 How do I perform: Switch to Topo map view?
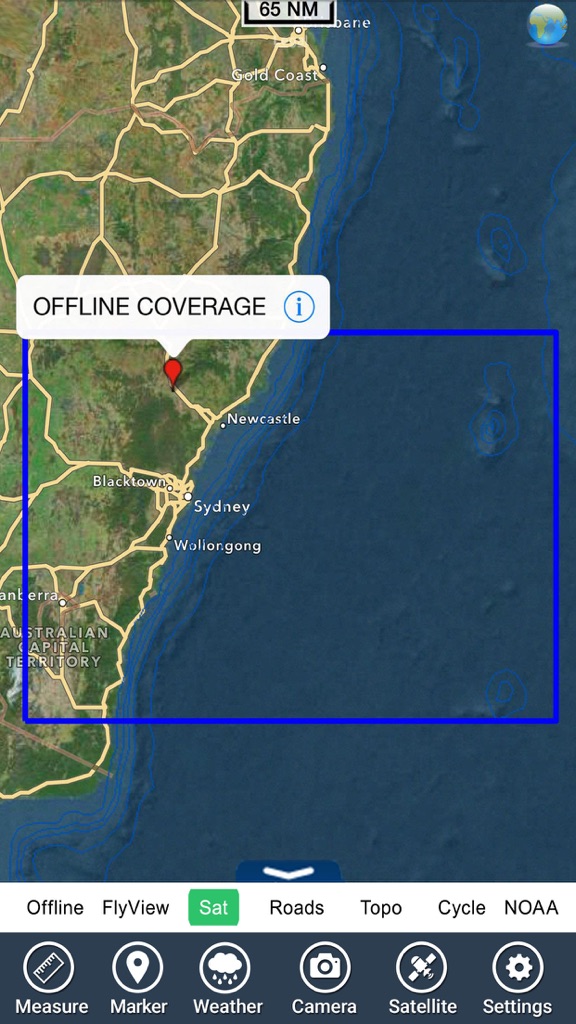pyautogui.click(x=381, y=908)
